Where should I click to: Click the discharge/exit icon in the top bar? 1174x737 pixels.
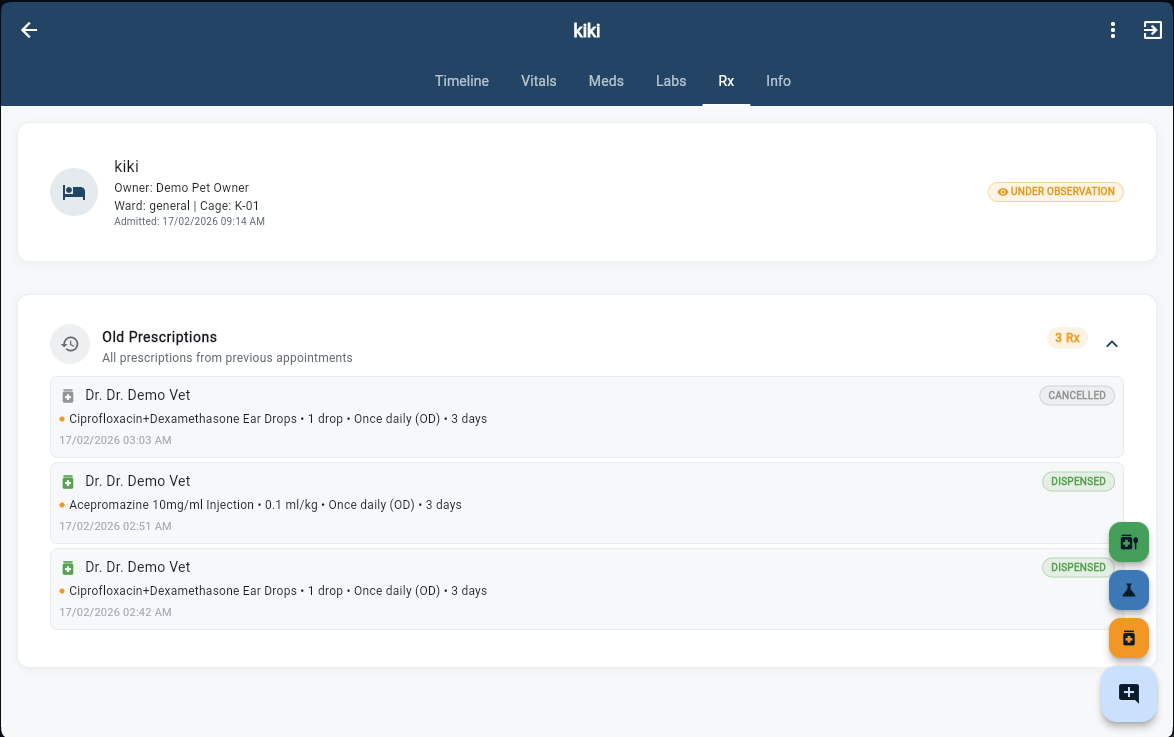click(x=1153, y=30)
